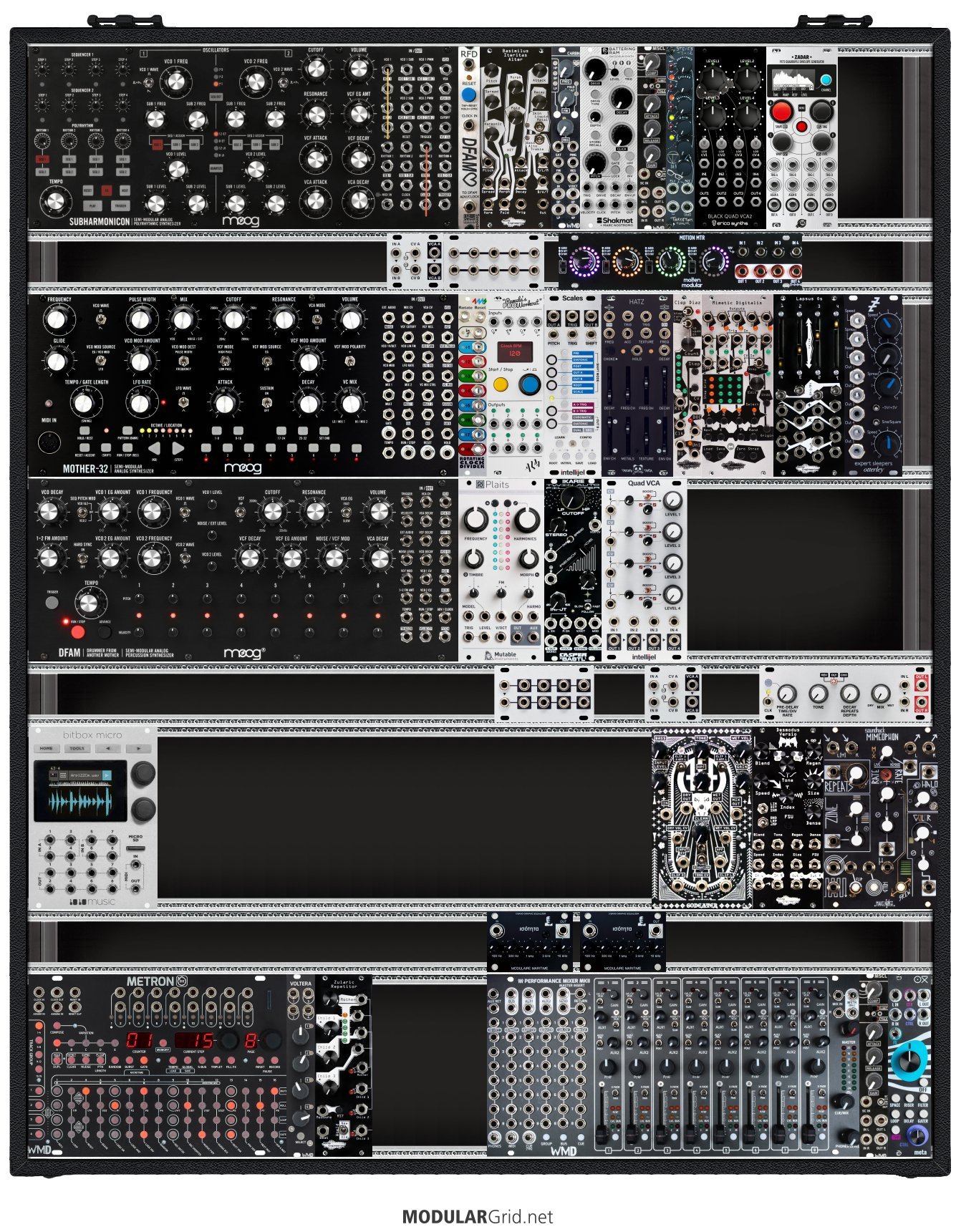Click the Mother-32 FREQUENCY knob
Screen dimensions: 956x1232
point(59,320)
